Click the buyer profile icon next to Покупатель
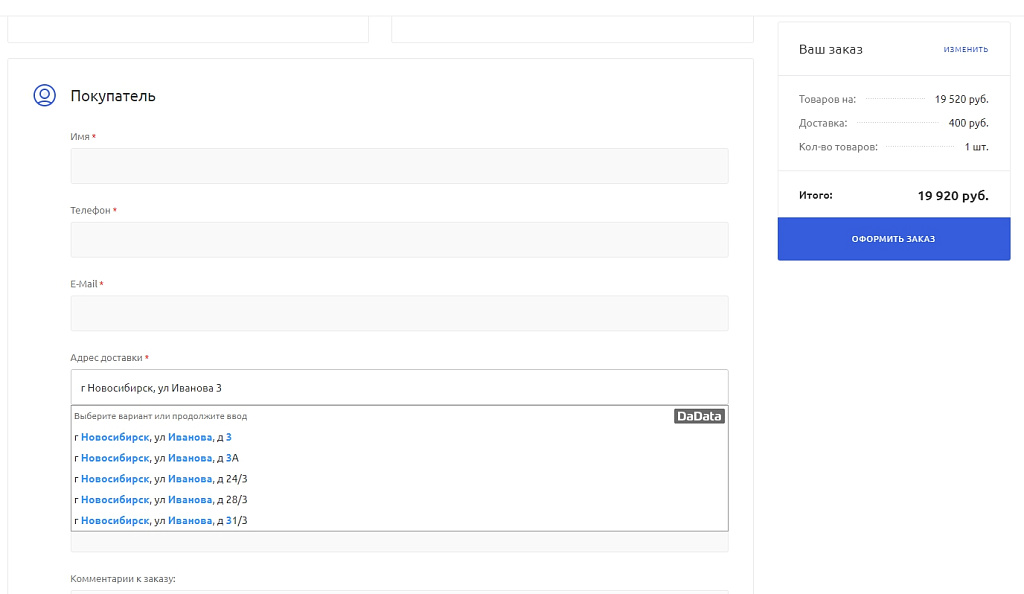This screenshot has width=1024, height=594. (44, 95)
